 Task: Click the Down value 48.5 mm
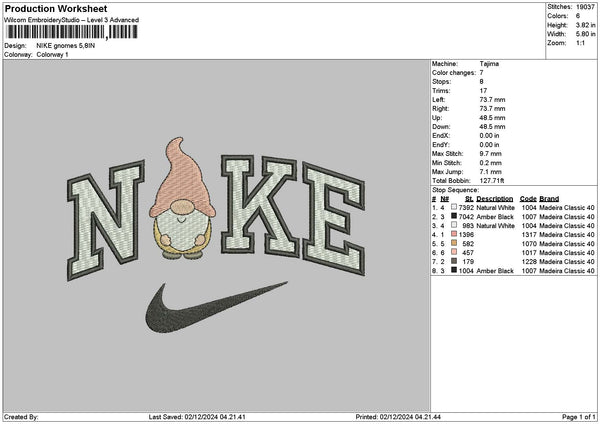(x=492, y=127)
